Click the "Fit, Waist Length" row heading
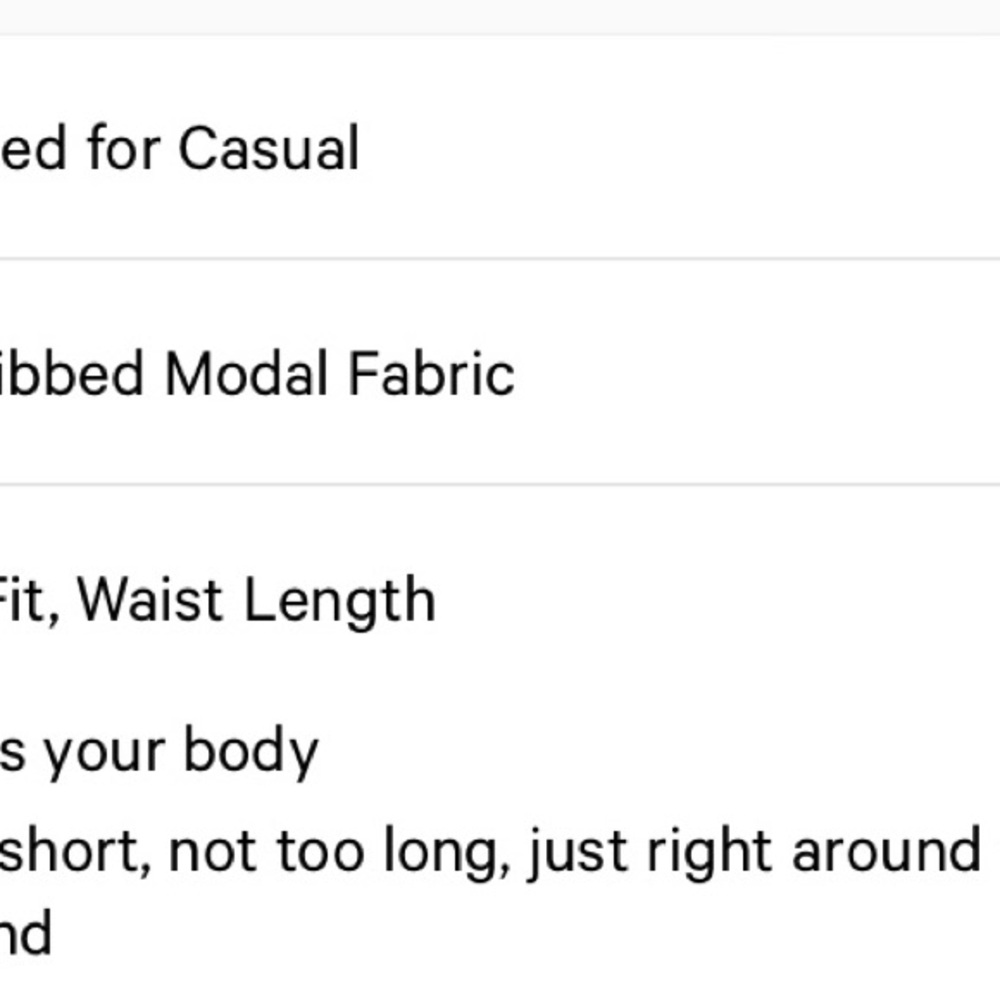Viewport: 1000px width, 1000px height. click(216, 600)
